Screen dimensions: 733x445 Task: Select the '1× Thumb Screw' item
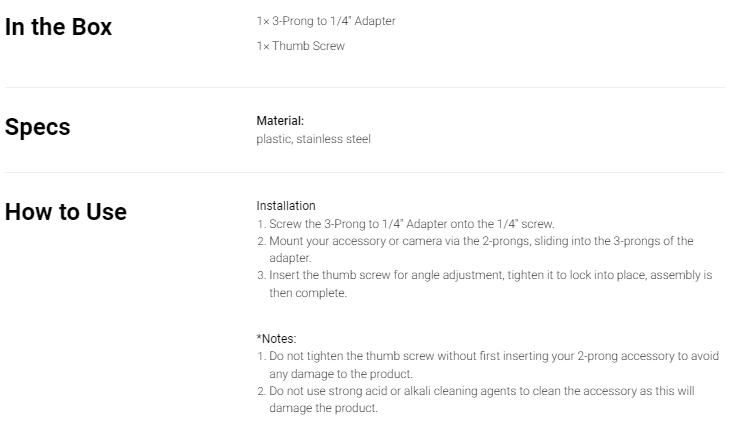click(301, 46)
